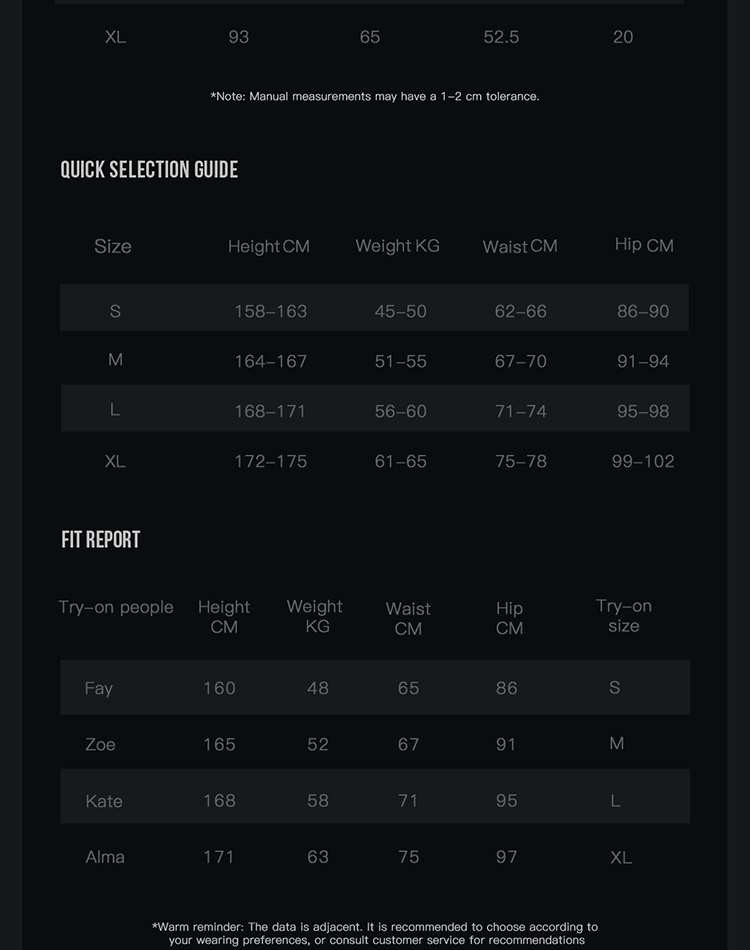Click the warm reminder text at bottom

pyautogui.click(x=375, y=933)
